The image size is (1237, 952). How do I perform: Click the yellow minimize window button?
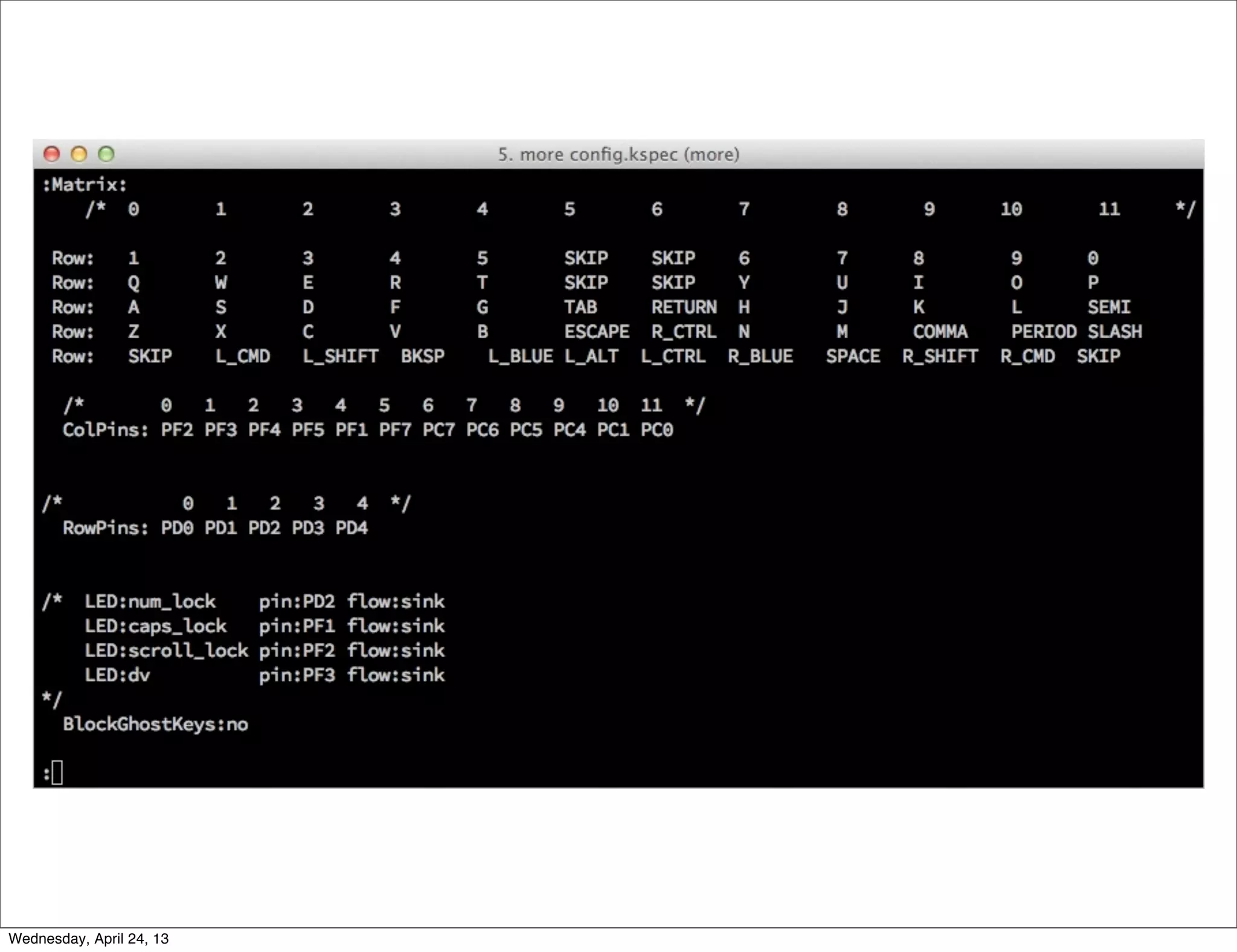(79, 154)
